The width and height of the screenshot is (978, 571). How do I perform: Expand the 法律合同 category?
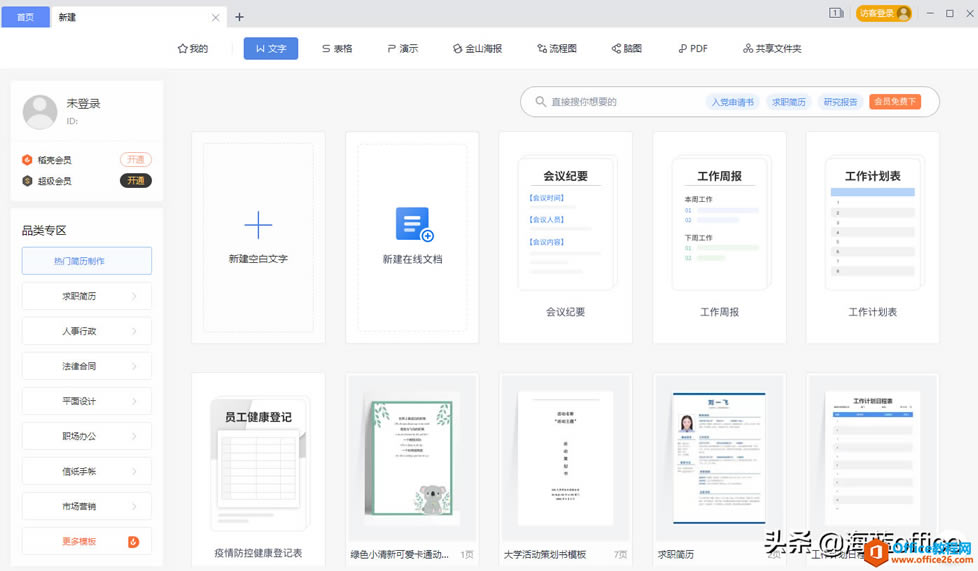[87, 366]
